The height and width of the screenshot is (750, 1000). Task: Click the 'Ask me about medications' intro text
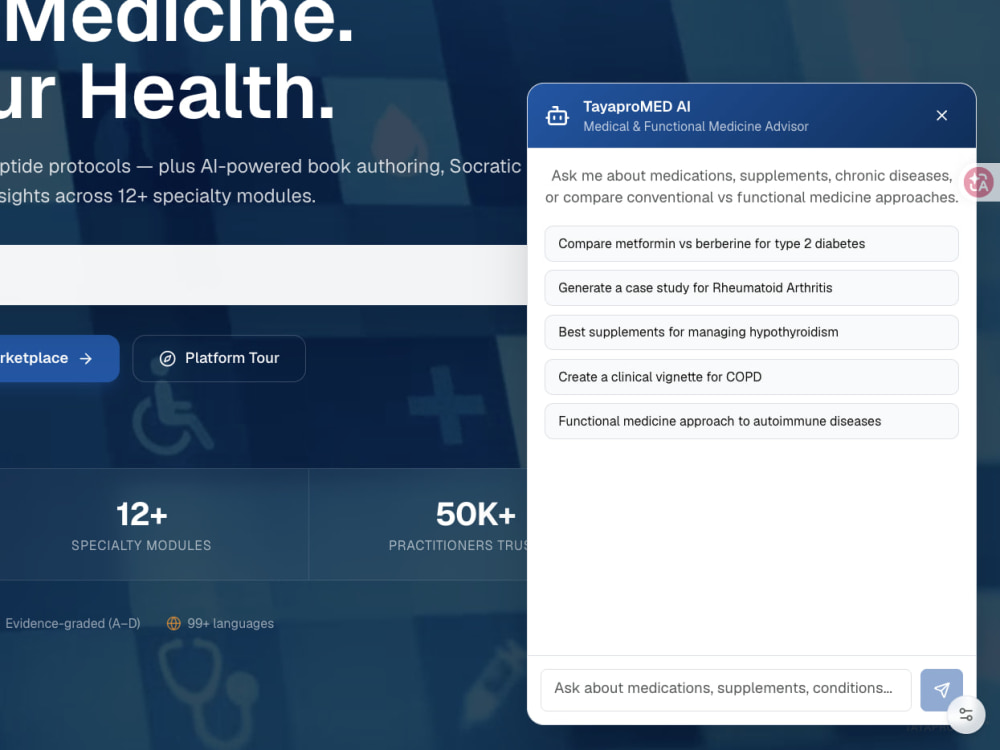coord(751,186)
